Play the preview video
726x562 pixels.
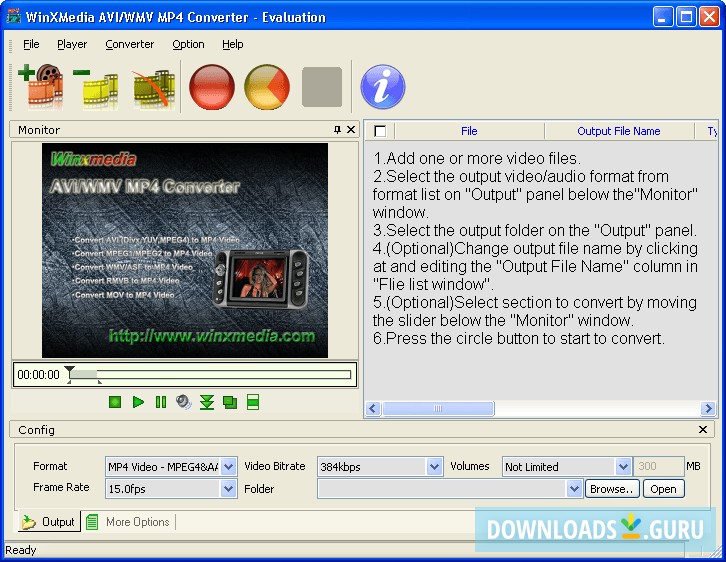click(x=138, y=402)
